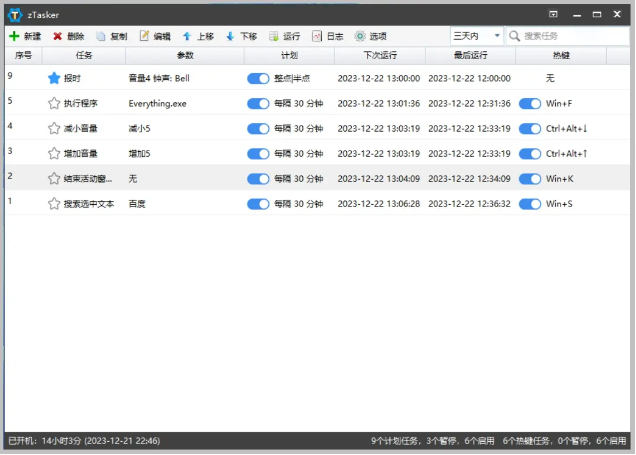Click next run time 2023-12-22 13:04:09
Viewport: 636px width, 455px height.
point(379,179)
